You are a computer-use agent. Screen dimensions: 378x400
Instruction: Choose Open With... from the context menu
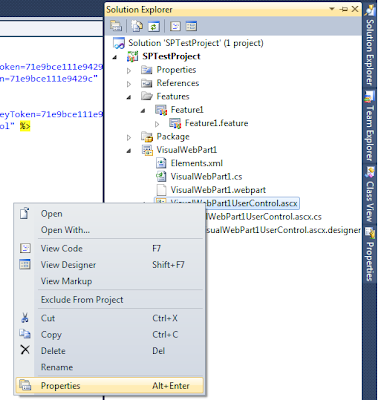click(x=109, y=230)
